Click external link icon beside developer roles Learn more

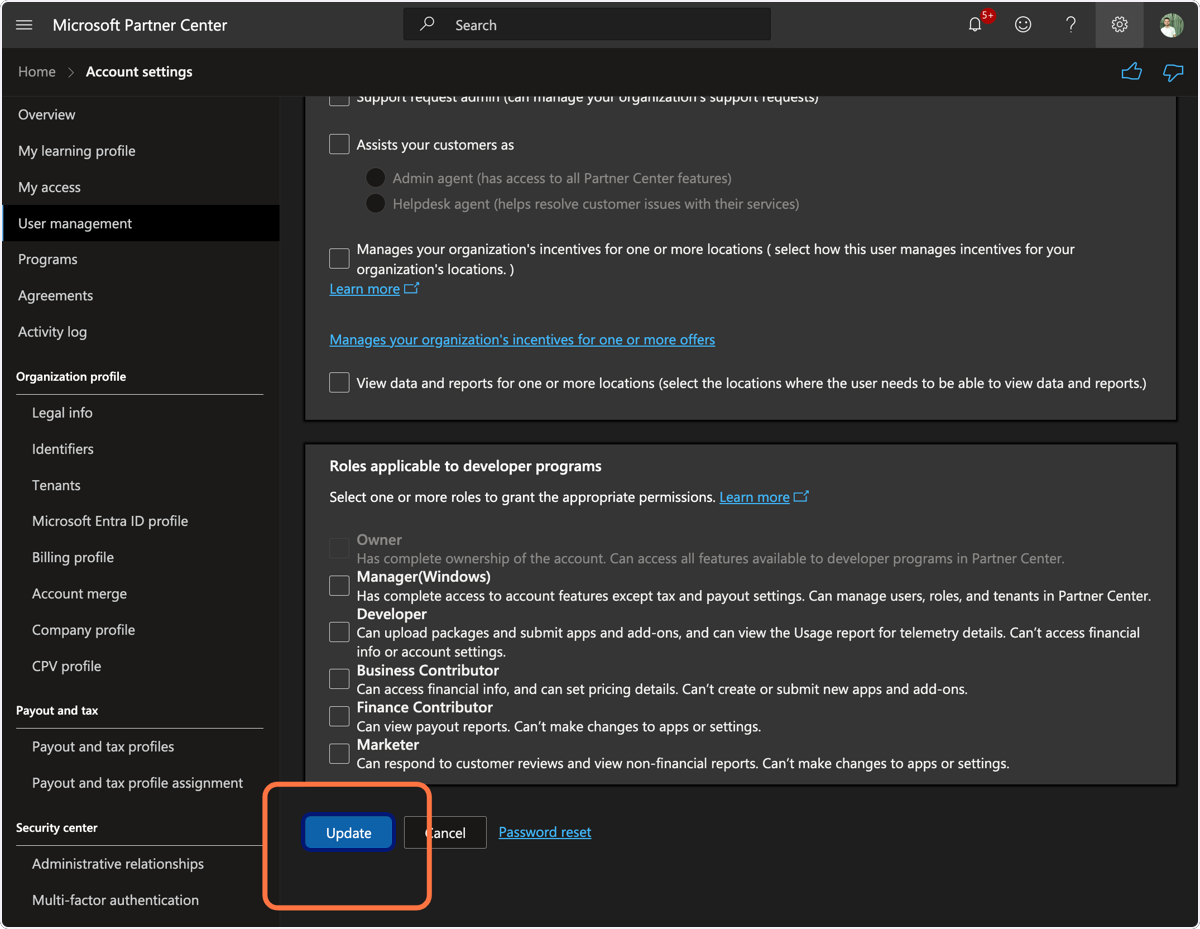pyautogui.click(x=801, y=496)
